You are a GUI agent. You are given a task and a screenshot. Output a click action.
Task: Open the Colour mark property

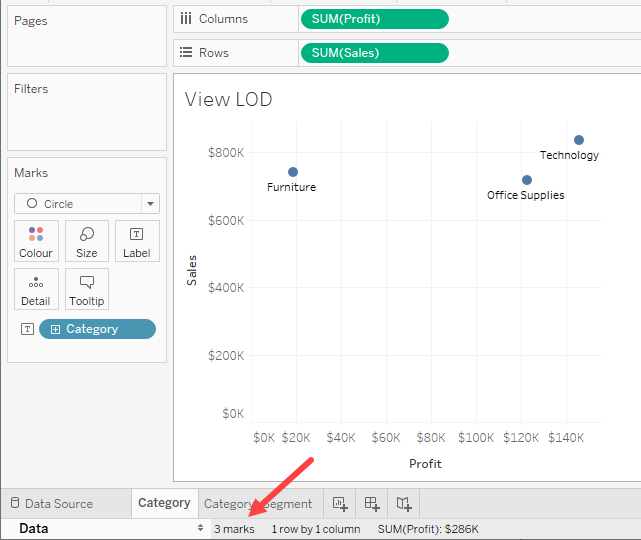36,241
